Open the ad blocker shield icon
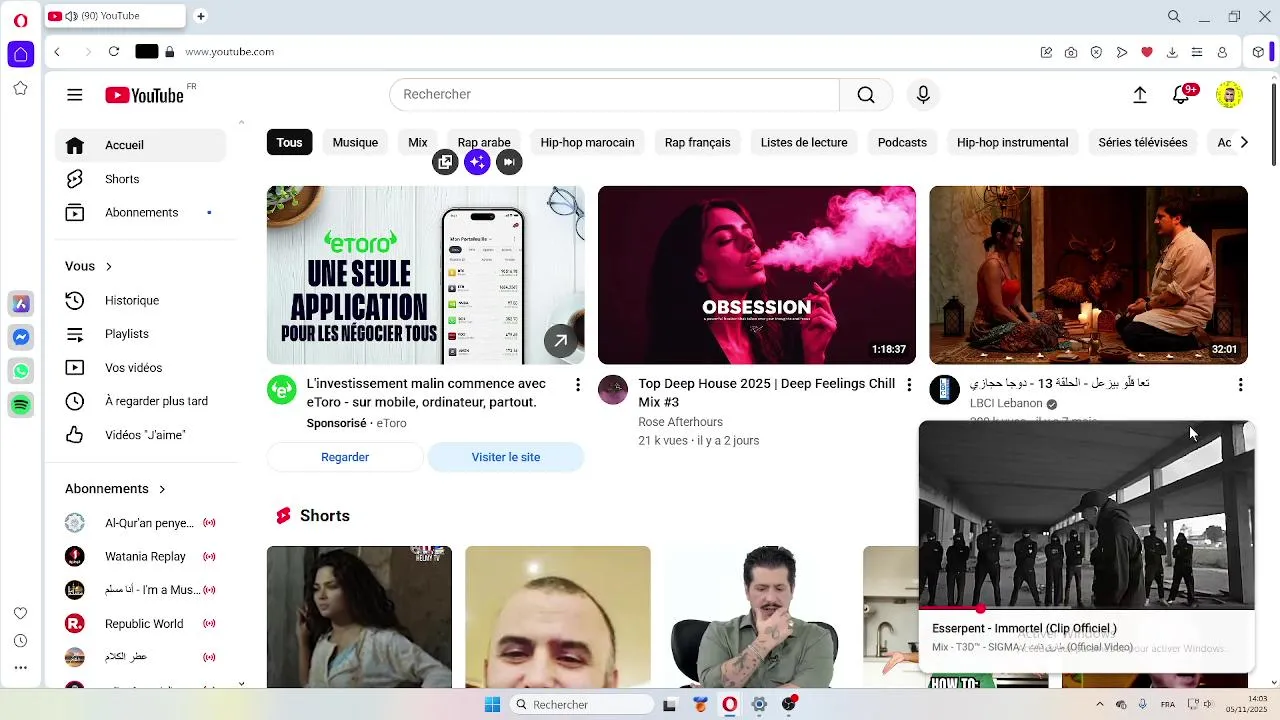Screen dimensions: 1280x720 tap(1096, 52)
